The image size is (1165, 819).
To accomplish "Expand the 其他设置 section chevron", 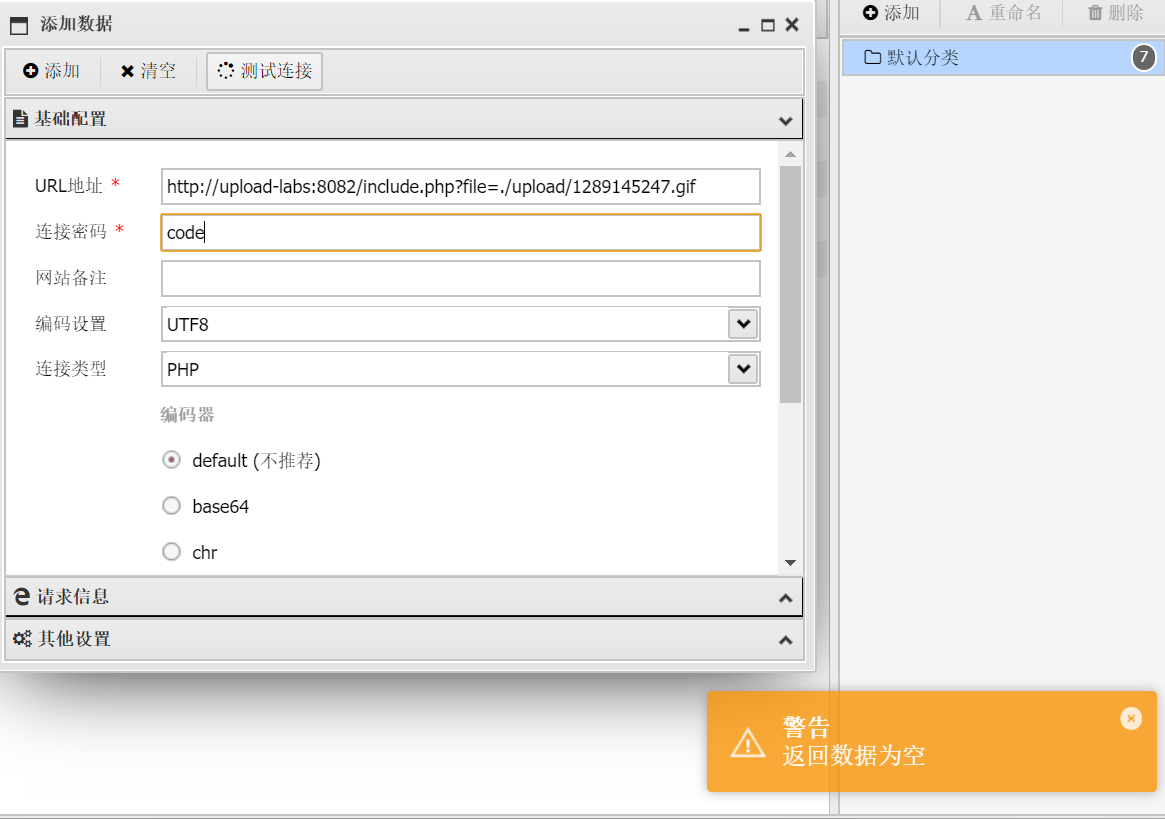I will click(x=785, y=641).
